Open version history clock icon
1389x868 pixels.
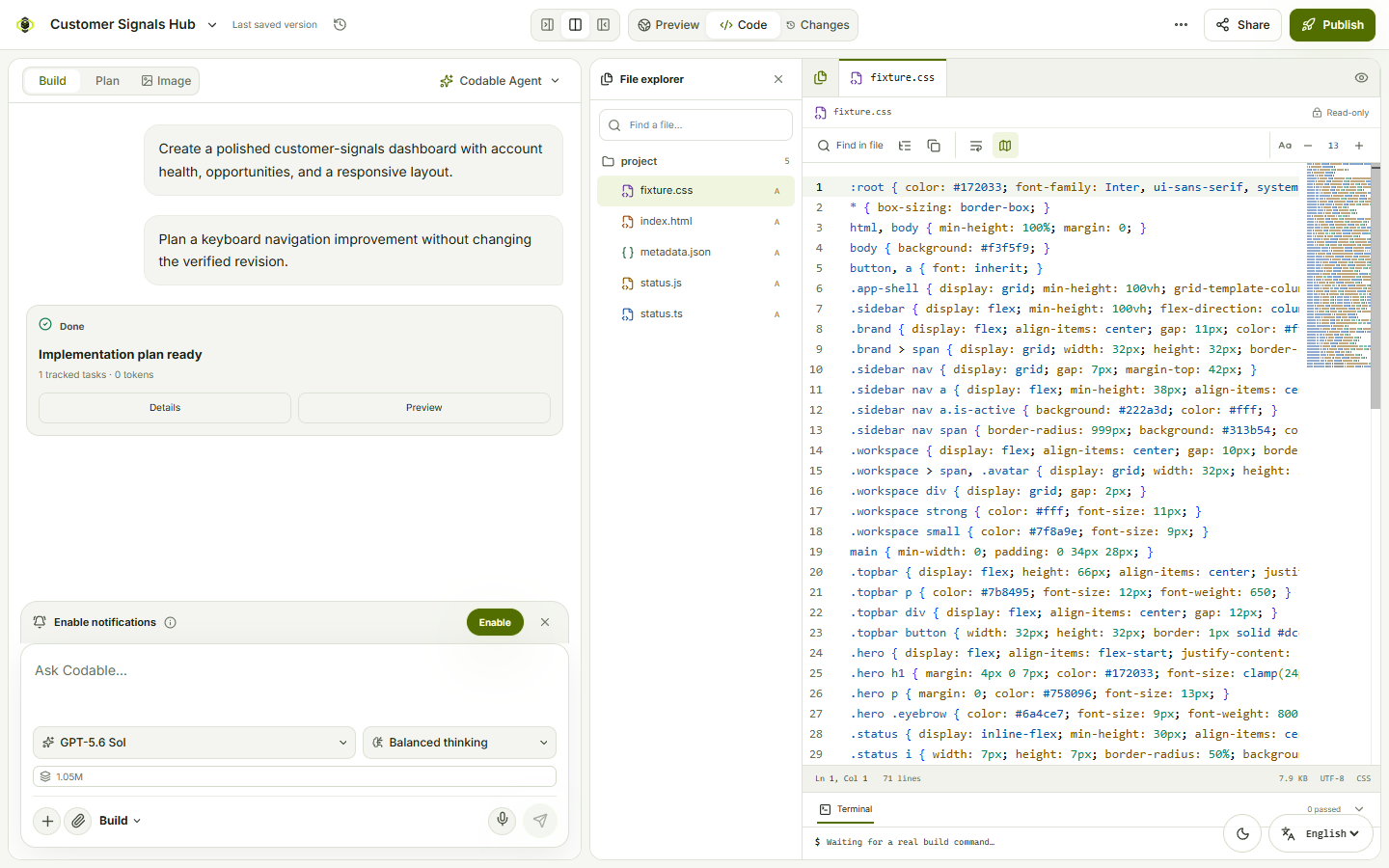pos(340,25)
